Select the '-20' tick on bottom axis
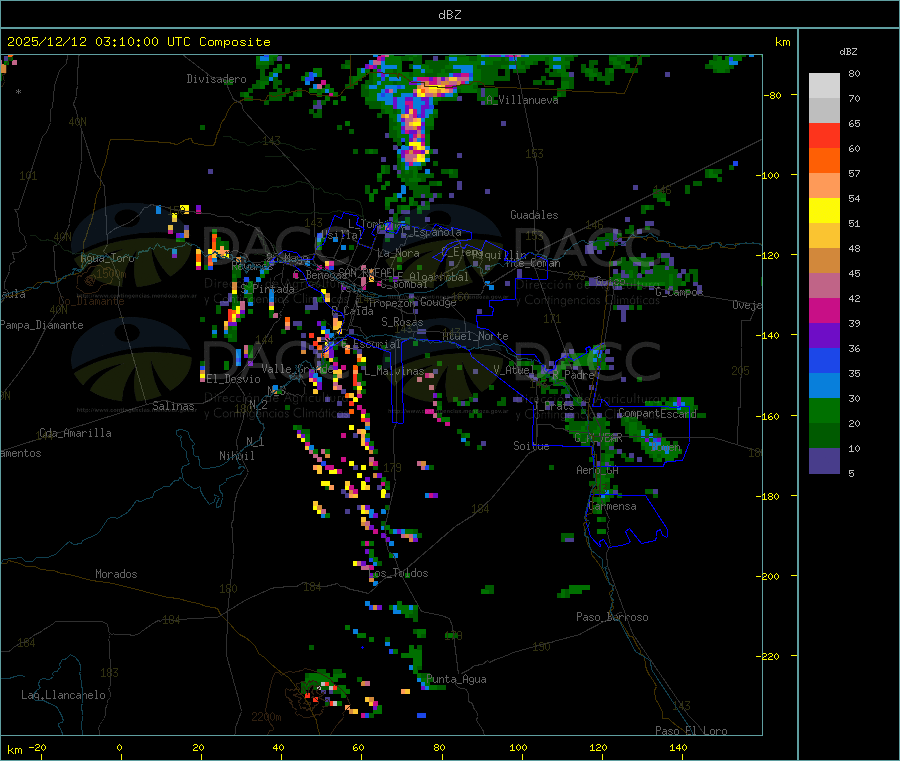The image size is (900, 761). click(37, 747)
